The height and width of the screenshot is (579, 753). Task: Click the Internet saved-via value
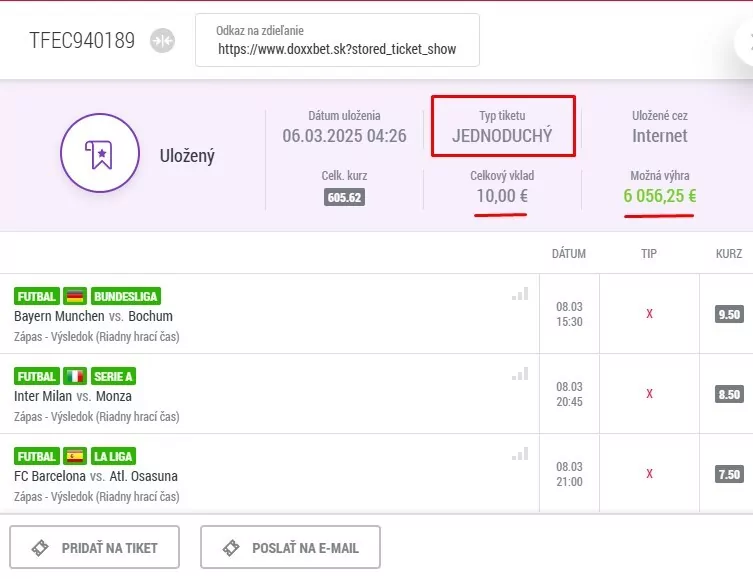[660, 136]
